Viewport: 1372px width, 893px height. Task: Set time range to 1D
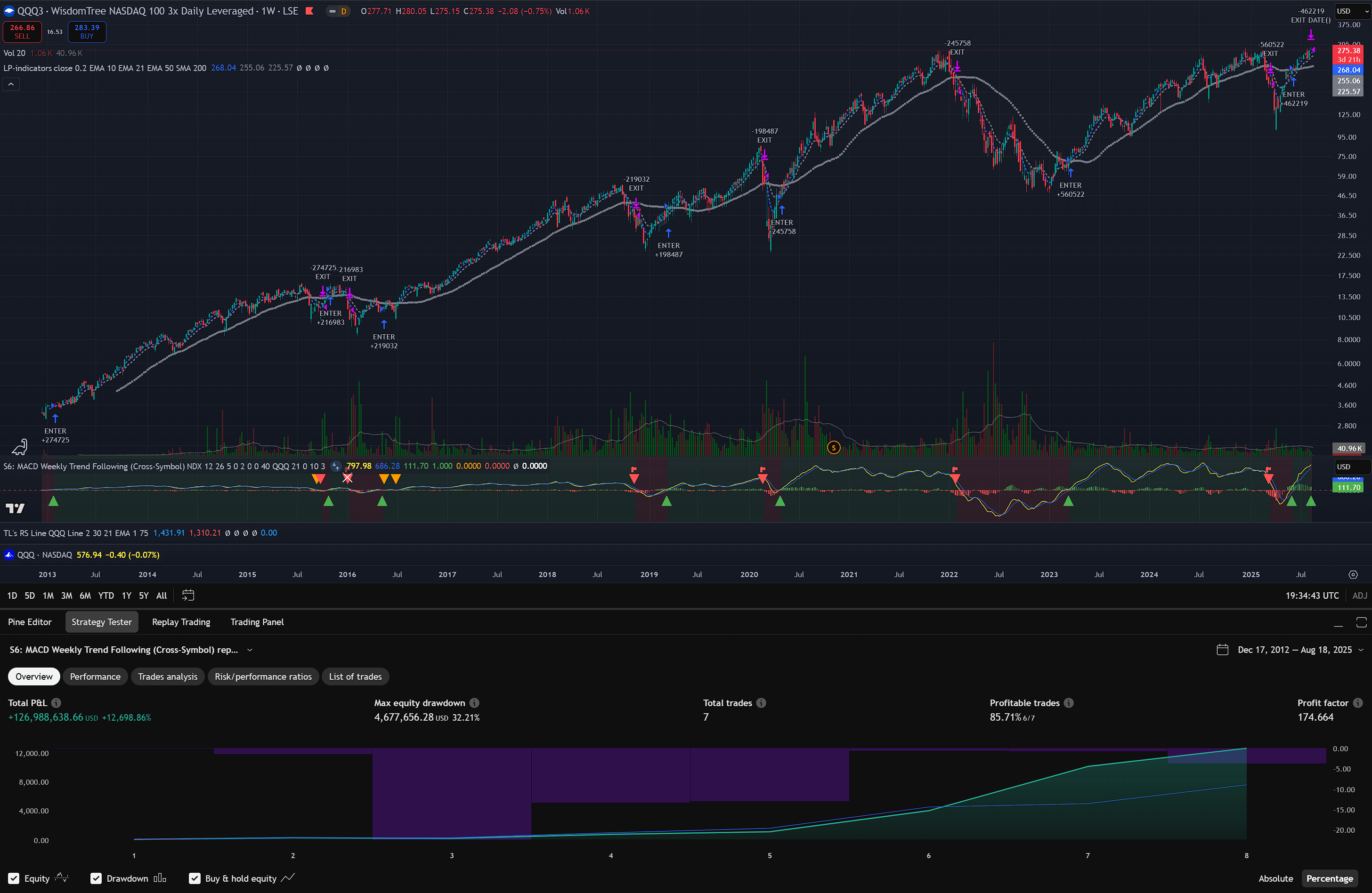click(x=12, y=595)
